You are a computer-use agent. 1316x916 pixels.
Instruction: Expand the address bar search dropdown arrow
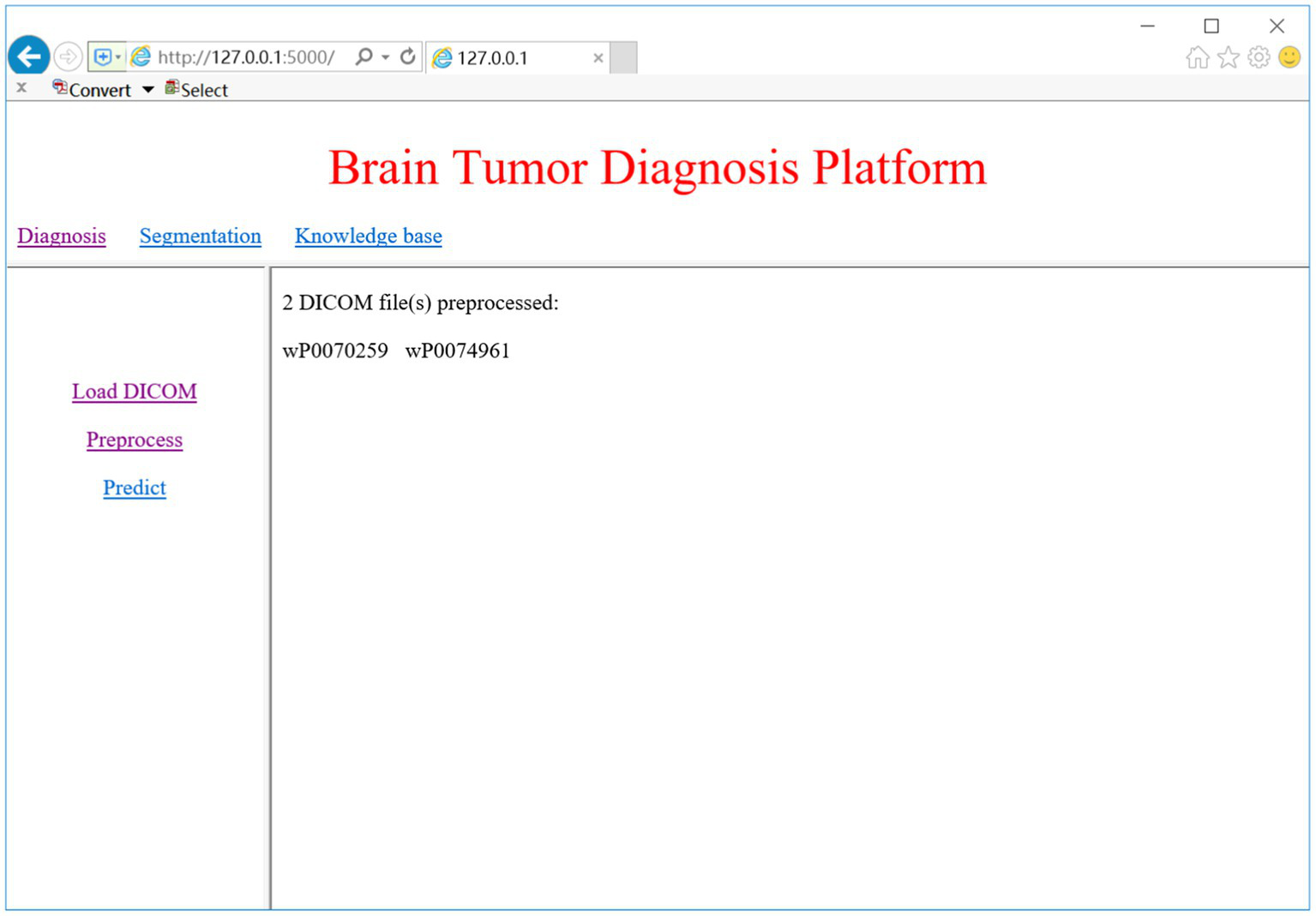click(386, 57)
